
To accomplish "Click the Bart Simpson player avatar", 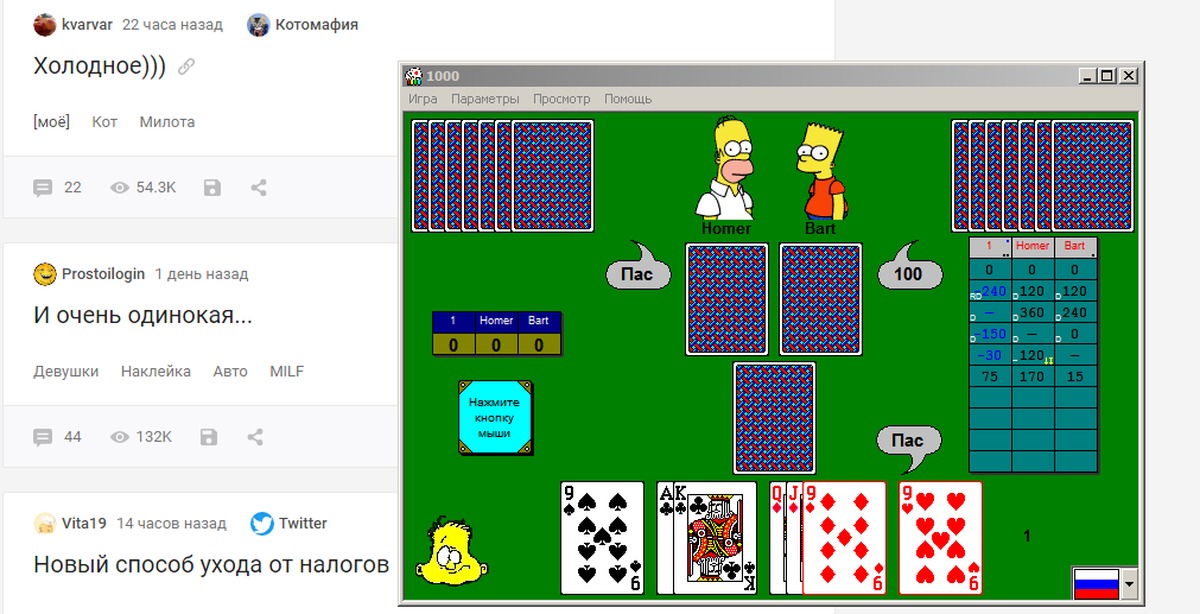I will (x=822, y=171).
